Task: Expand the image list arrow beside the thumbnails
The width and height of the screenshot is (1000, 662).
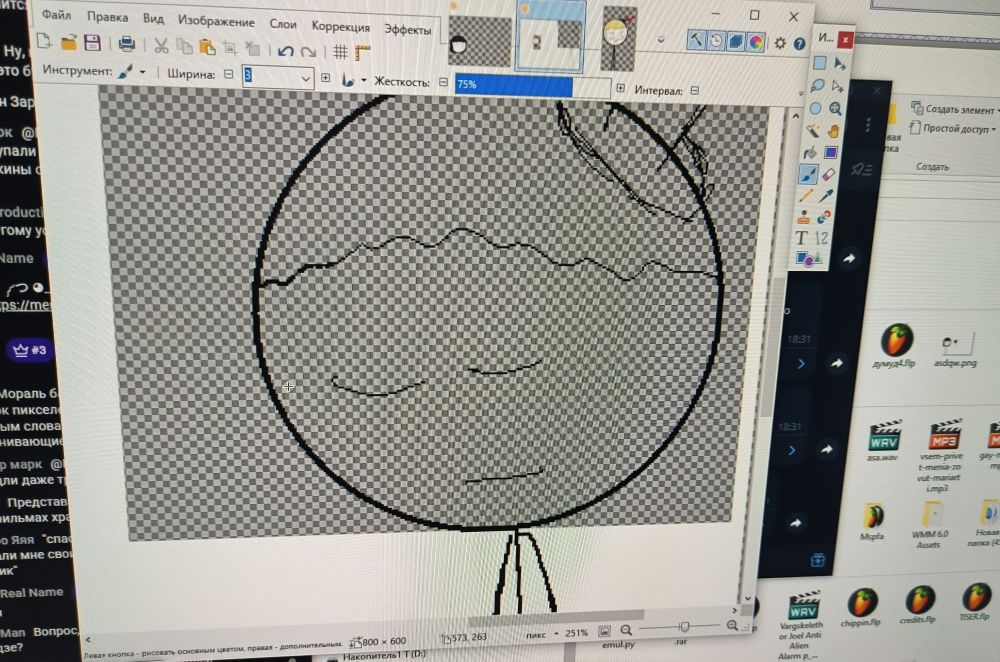Action: 661,40
